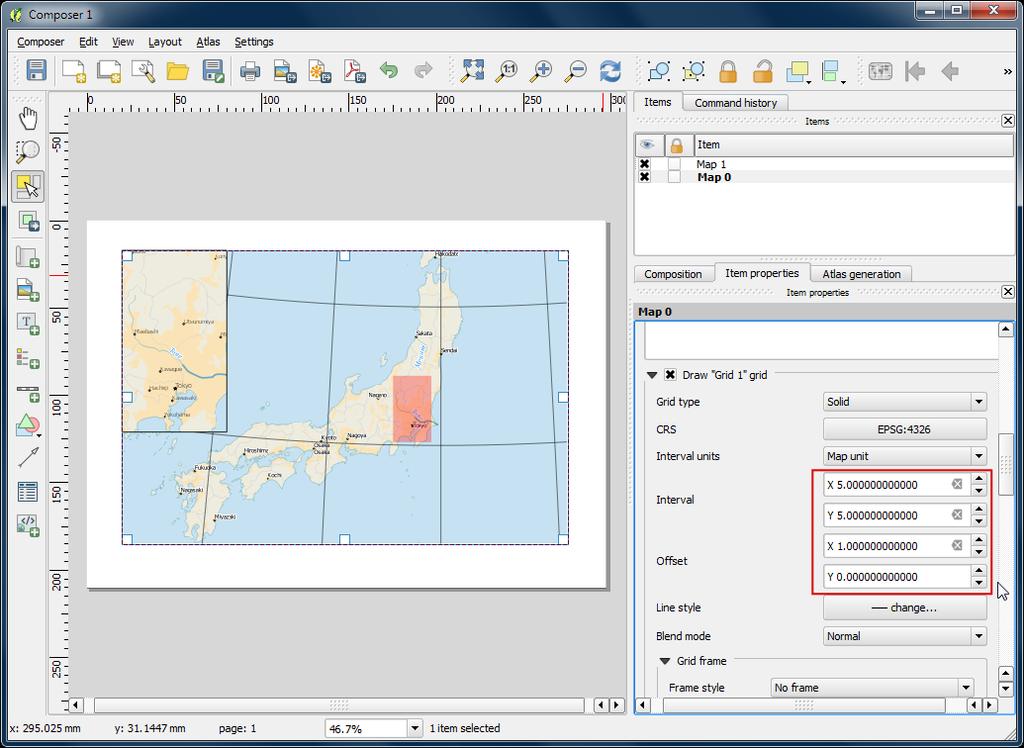Refresh the composer view
This screenshot has height=748, width=1024.
[x=611, y=71]
